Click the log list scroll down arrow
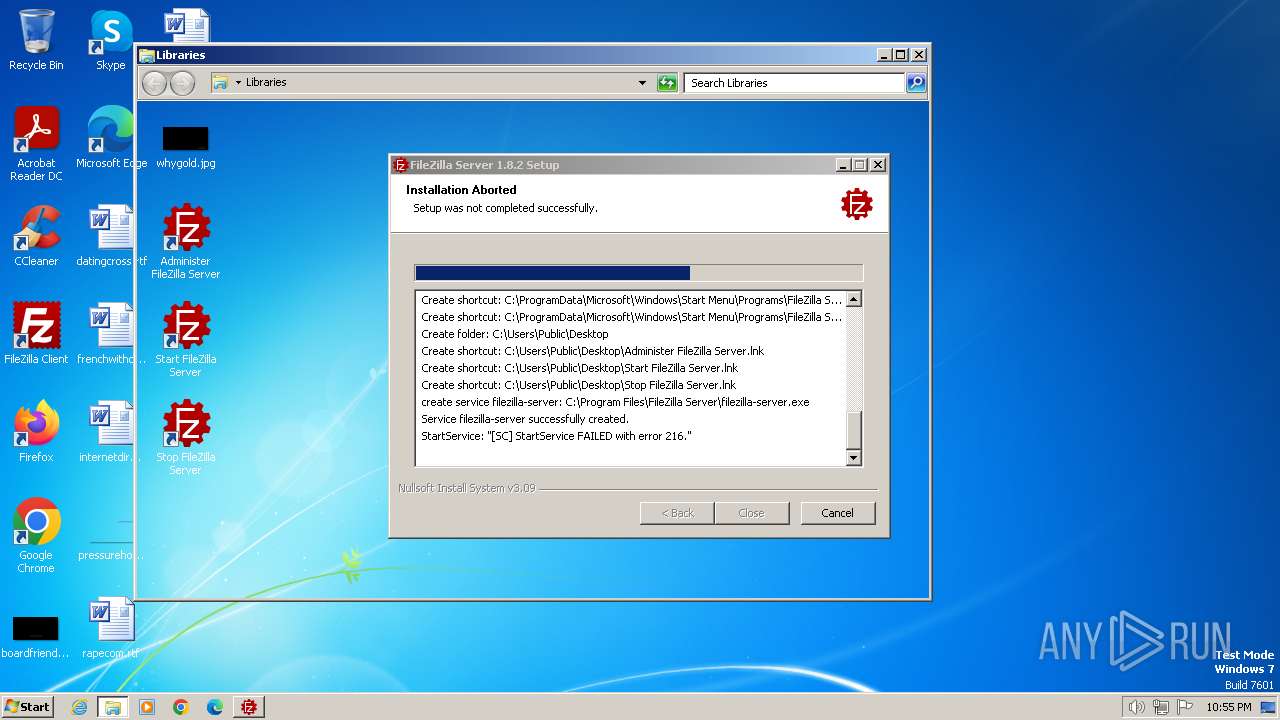The image size is (1280, 720). tap(854, 458)
